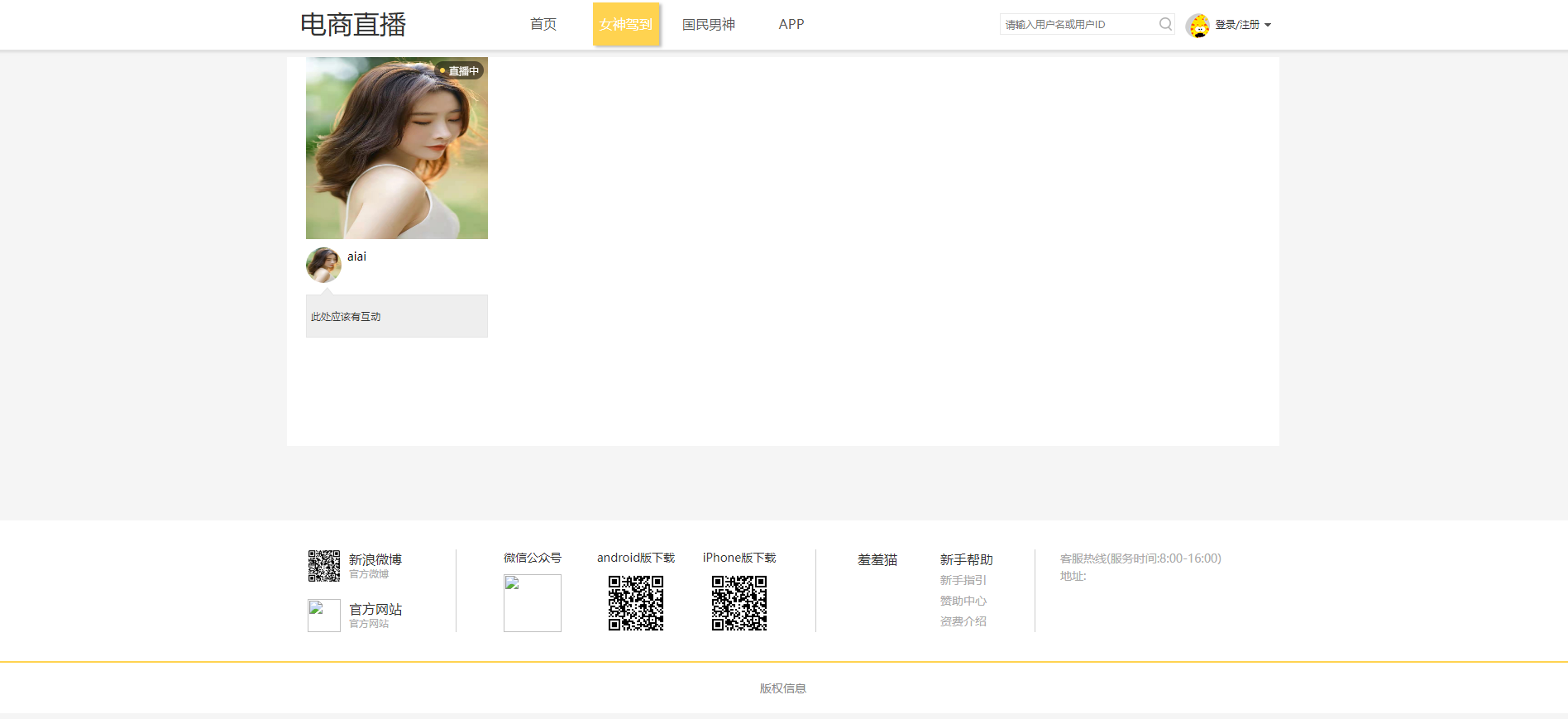
Task: Click the Sina Weibo QR code icon
Action: [324, 566]
